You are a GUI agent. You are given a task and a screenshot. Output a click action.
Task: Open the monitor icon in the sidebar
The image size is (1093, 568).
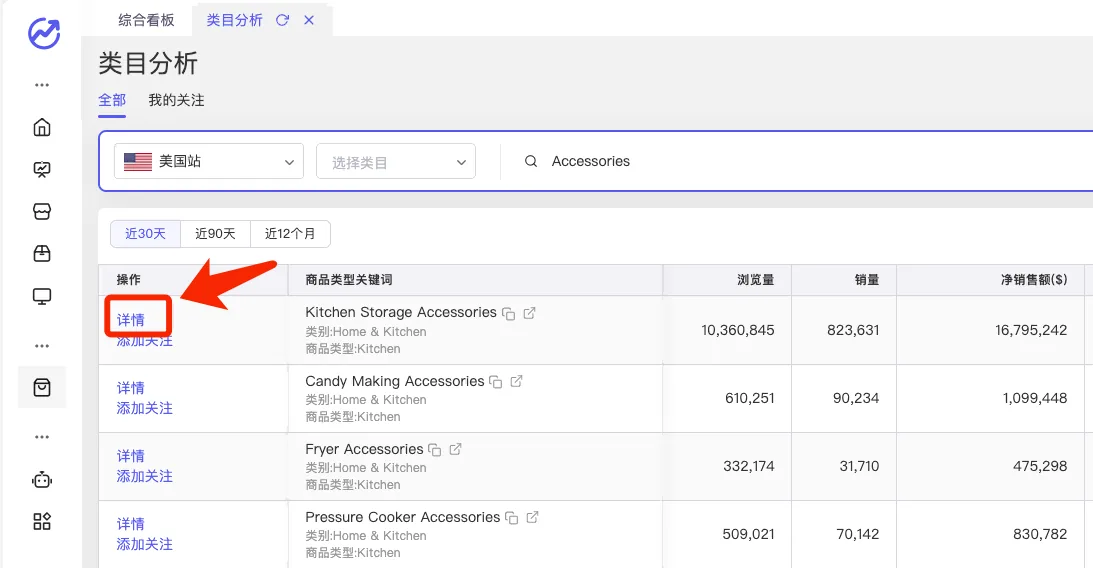click(x=42, y=297)
